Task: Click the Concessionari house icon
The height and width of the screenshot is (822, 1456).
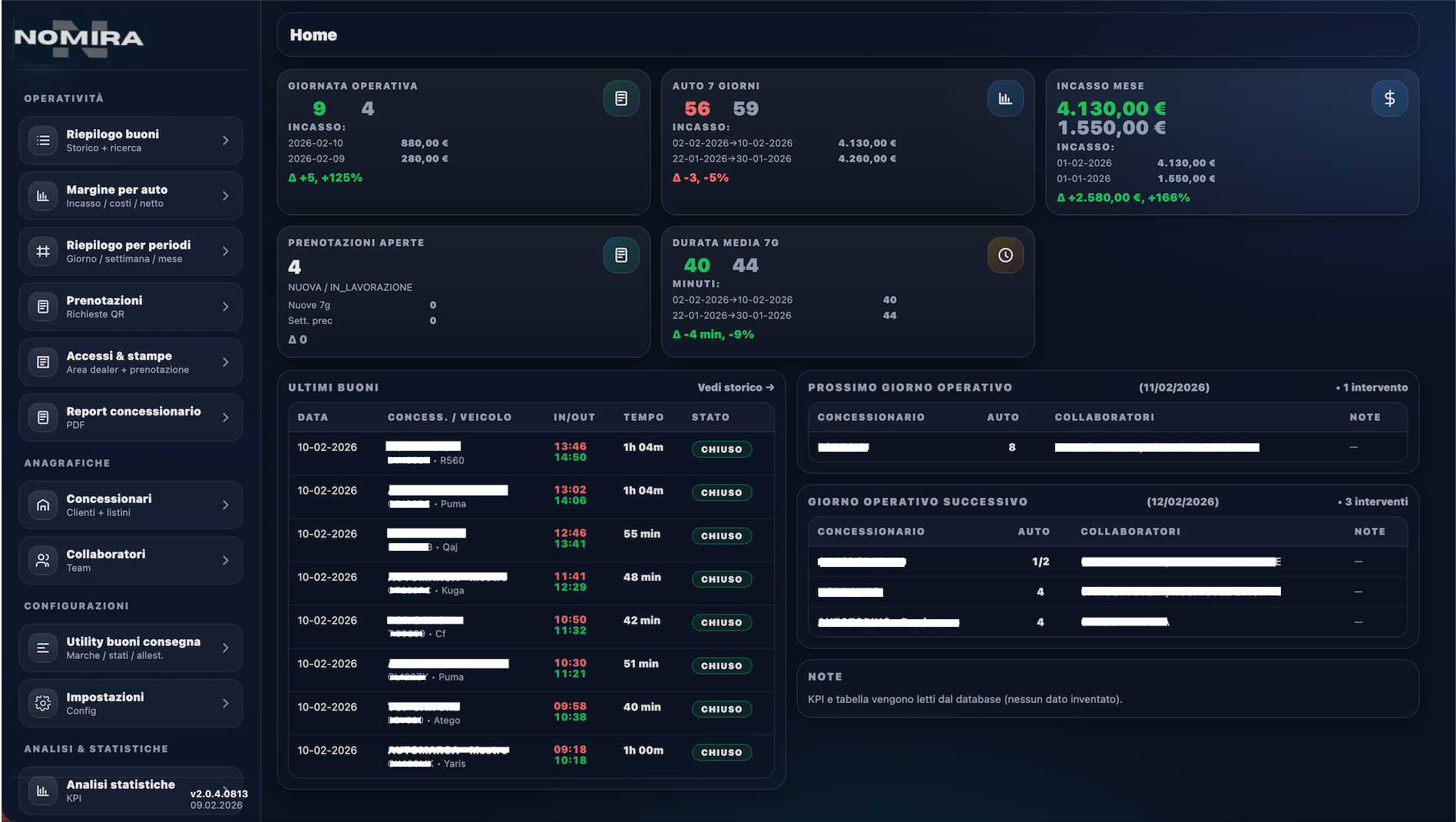Action: [x=44, y=505]
